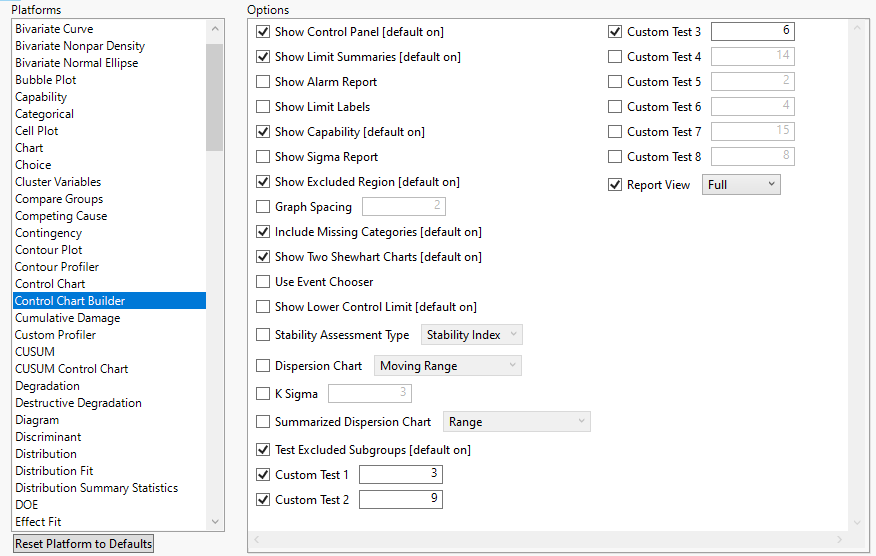Screen dimensions: 876x556
Task: Enable Summarized Dispersion Chart checkbox
Action: pyautogui.click(x=263, y=421)
